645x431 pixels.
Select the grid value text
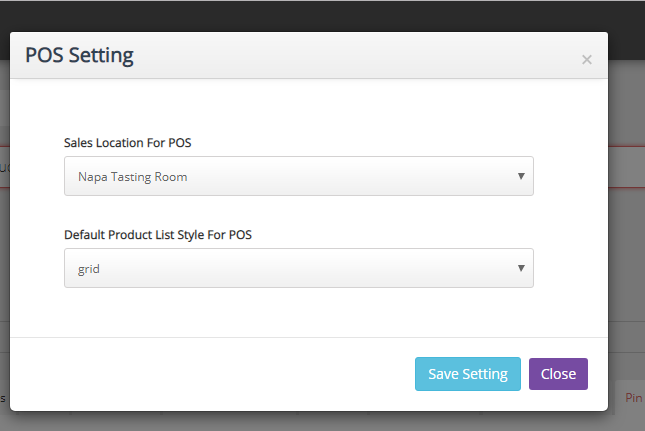88,269
